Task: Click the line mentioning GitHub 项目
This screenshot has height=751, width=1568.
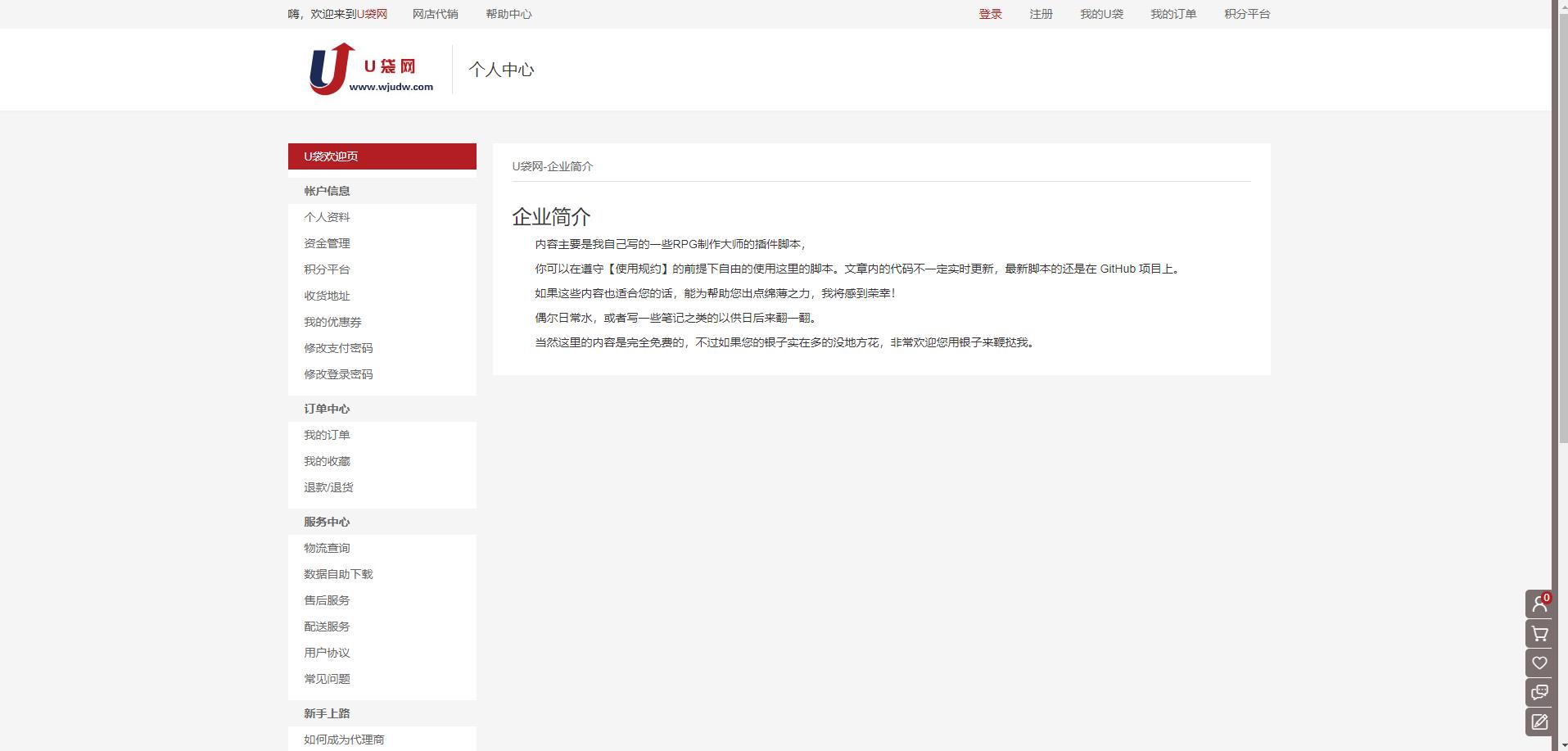Action: [858, 269]
